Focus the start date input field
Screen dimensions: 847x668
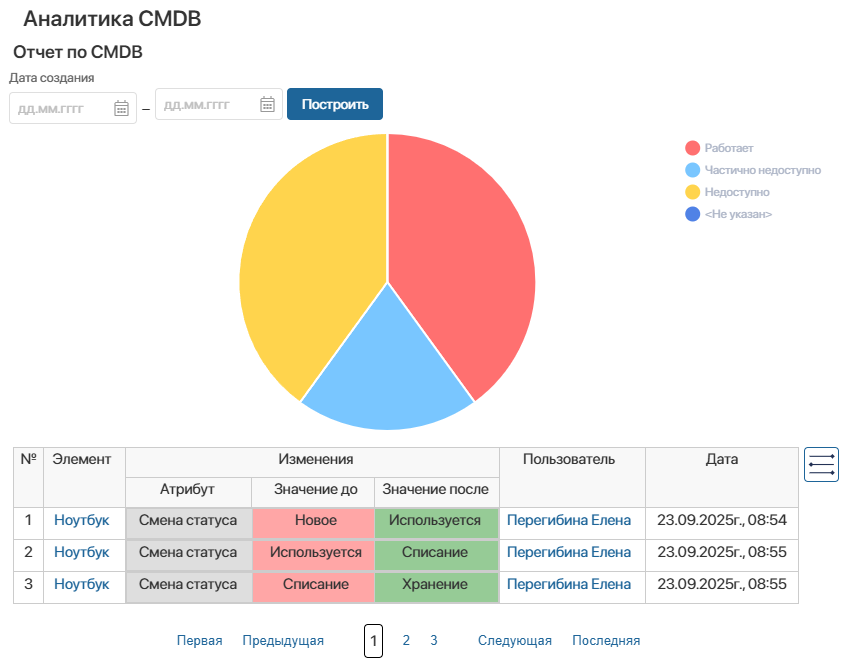click(73, 109)
